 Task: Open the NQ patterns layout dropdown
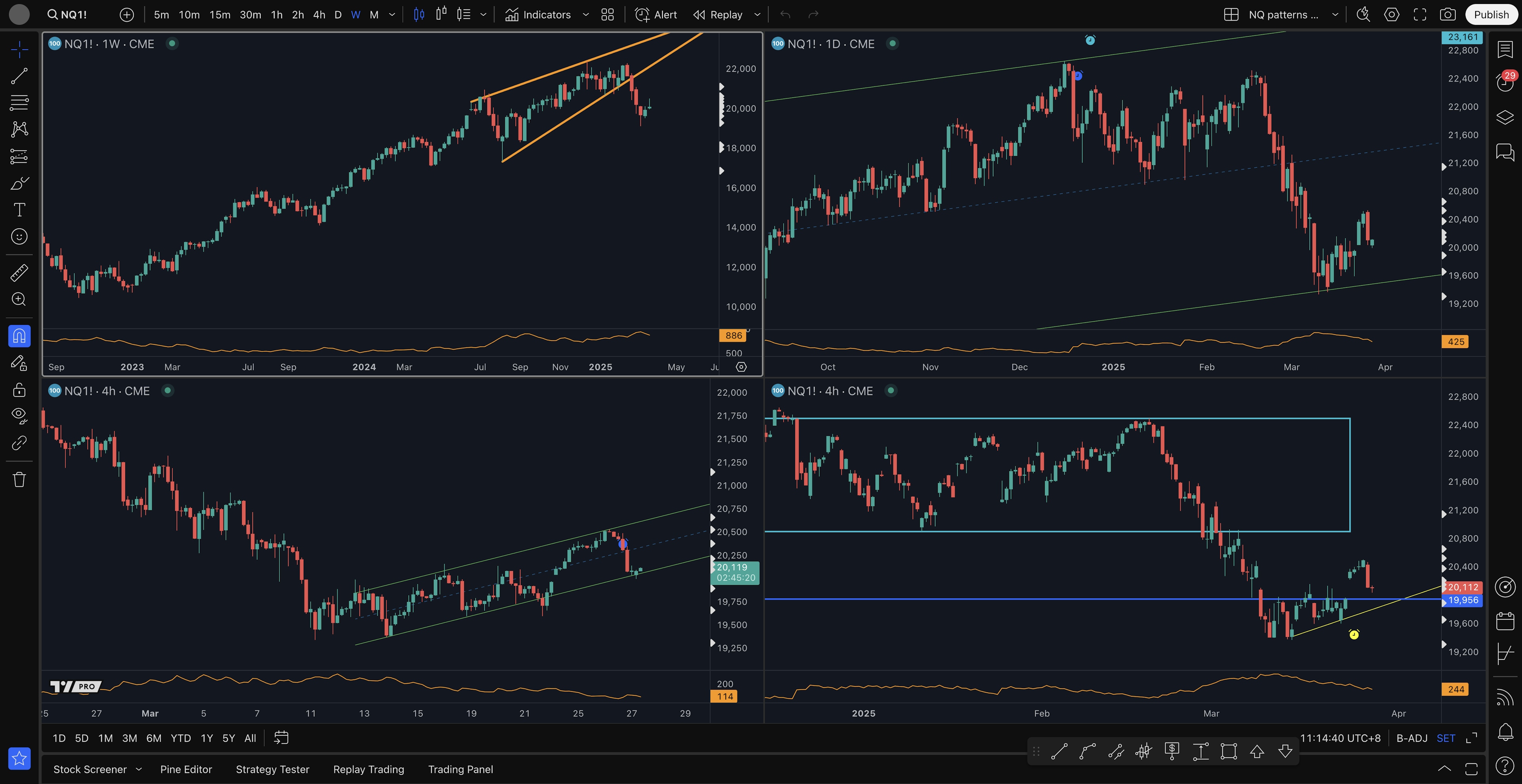(1335, 15)
